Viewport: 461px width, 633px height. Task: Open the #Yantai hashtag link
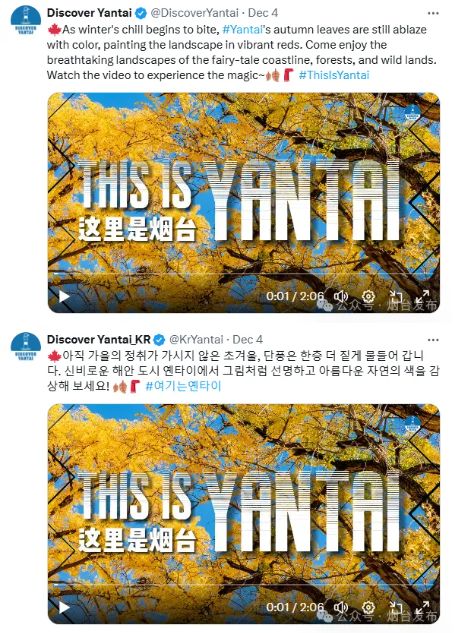pos(243,29)
